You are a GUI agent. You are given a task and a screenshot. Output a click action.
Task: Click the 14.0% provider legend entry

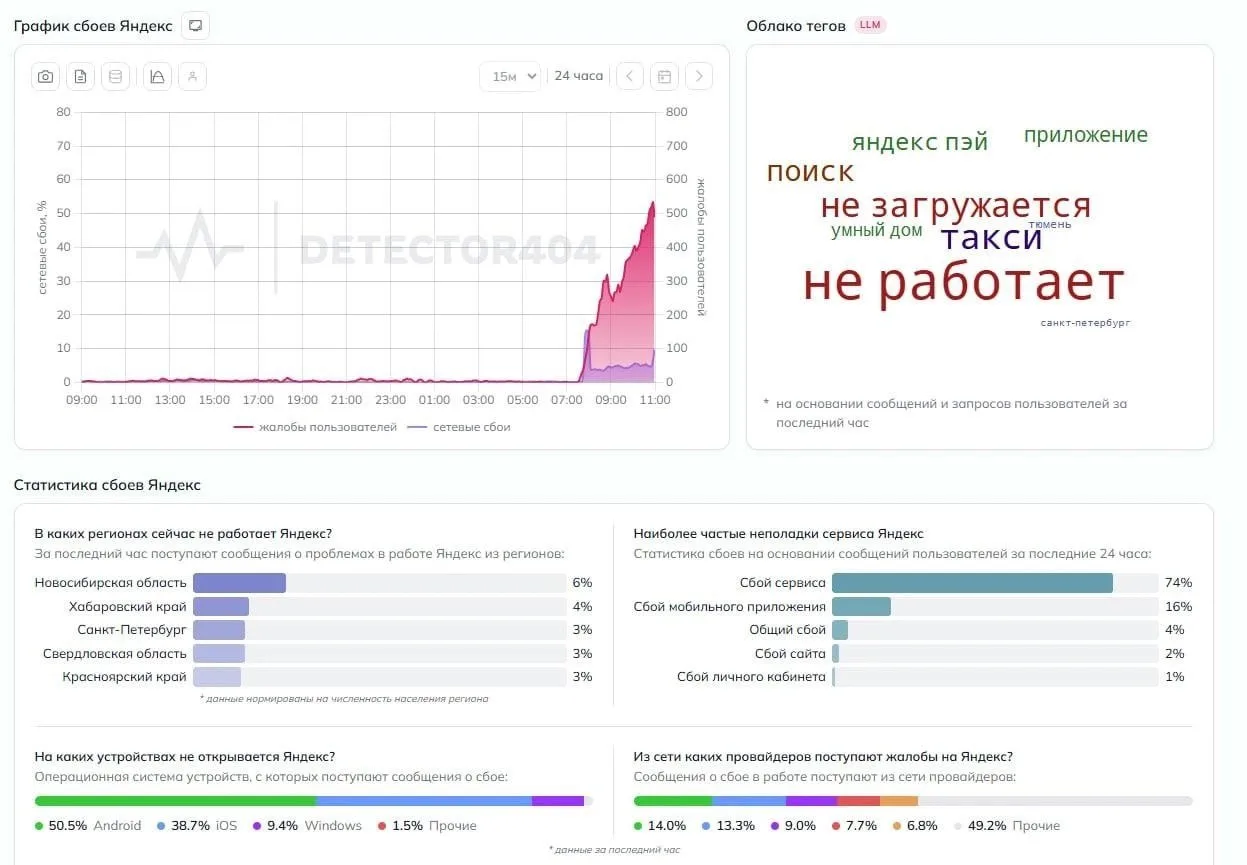click(660, 826)
